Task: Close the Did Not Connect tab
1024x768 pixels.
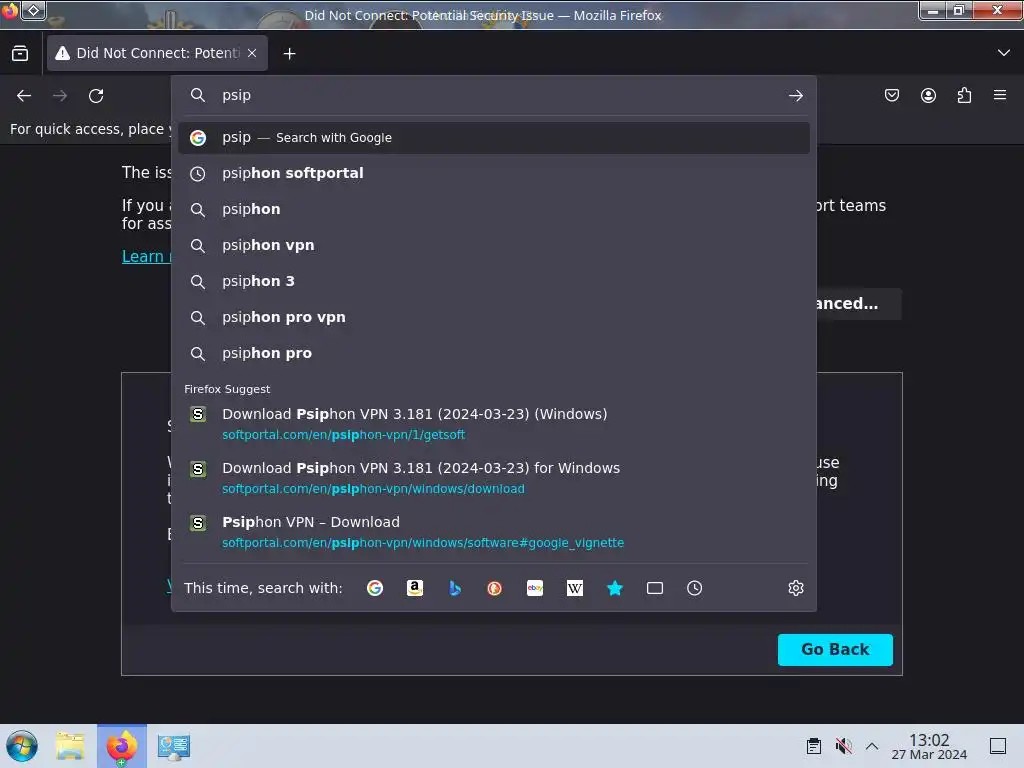Action: tap(252, 53)
